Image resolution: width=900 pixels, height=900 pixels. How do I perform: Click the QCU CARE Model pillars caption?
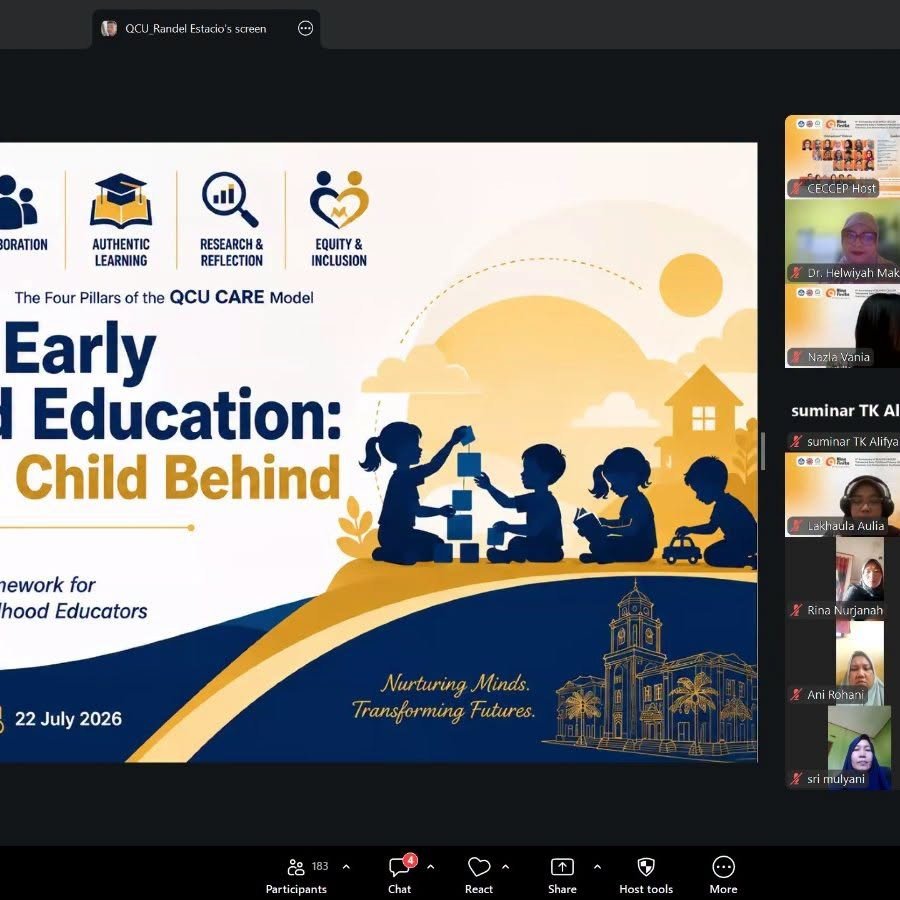click(164, 297)
